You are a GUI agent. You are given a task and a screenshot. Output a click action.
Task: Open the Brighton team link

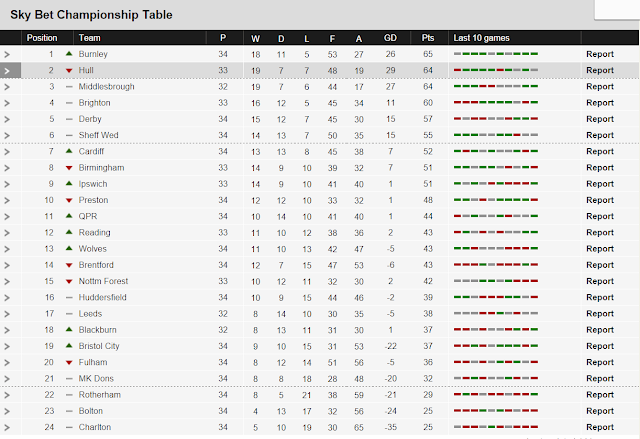pyautogui.click(x=93, y=103)
